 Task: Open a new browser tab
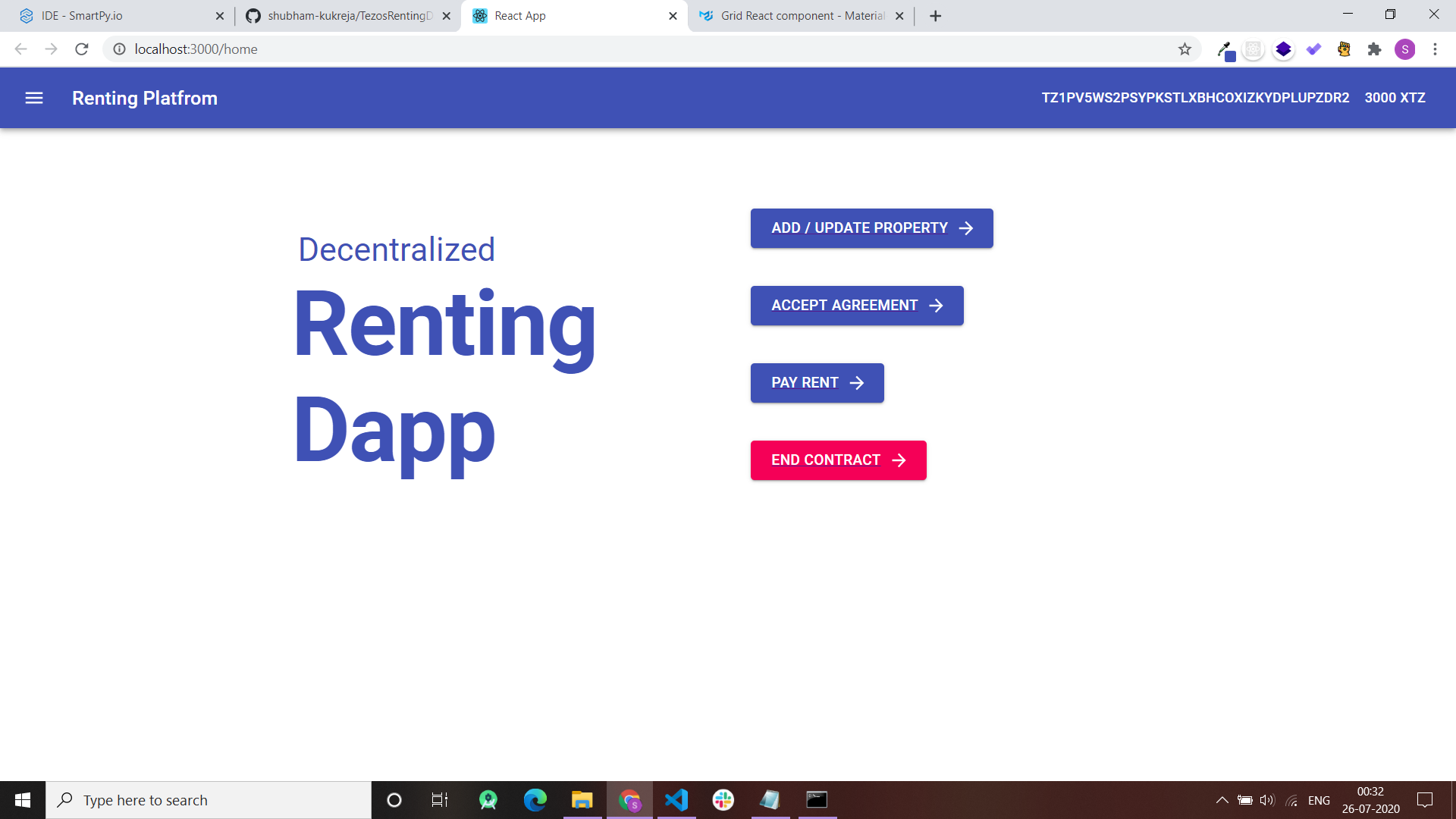point(935,16)
